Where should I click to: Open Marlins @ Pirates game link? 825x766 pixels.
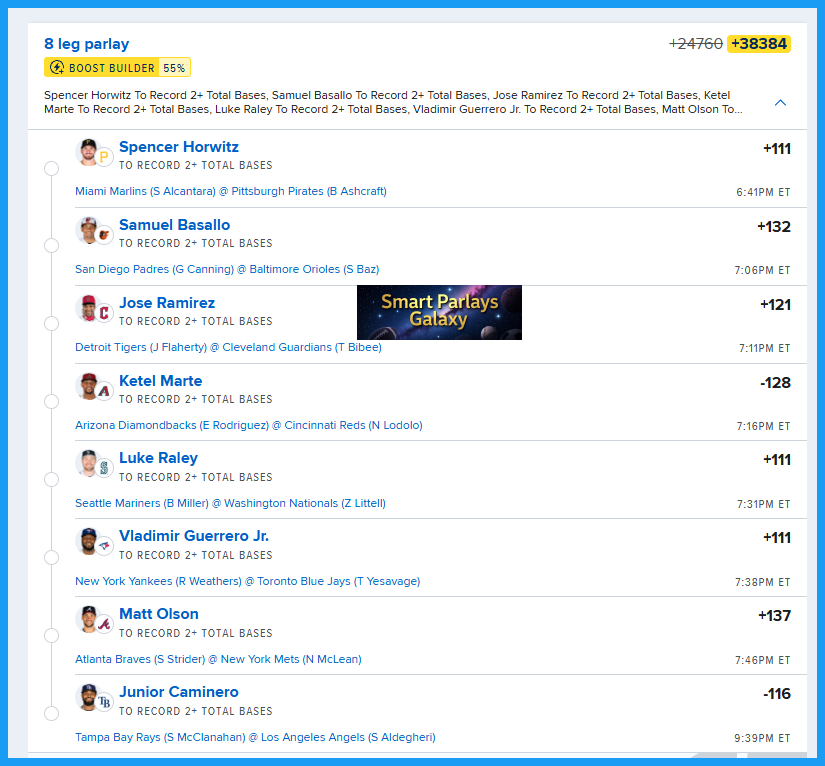[230, 191]
